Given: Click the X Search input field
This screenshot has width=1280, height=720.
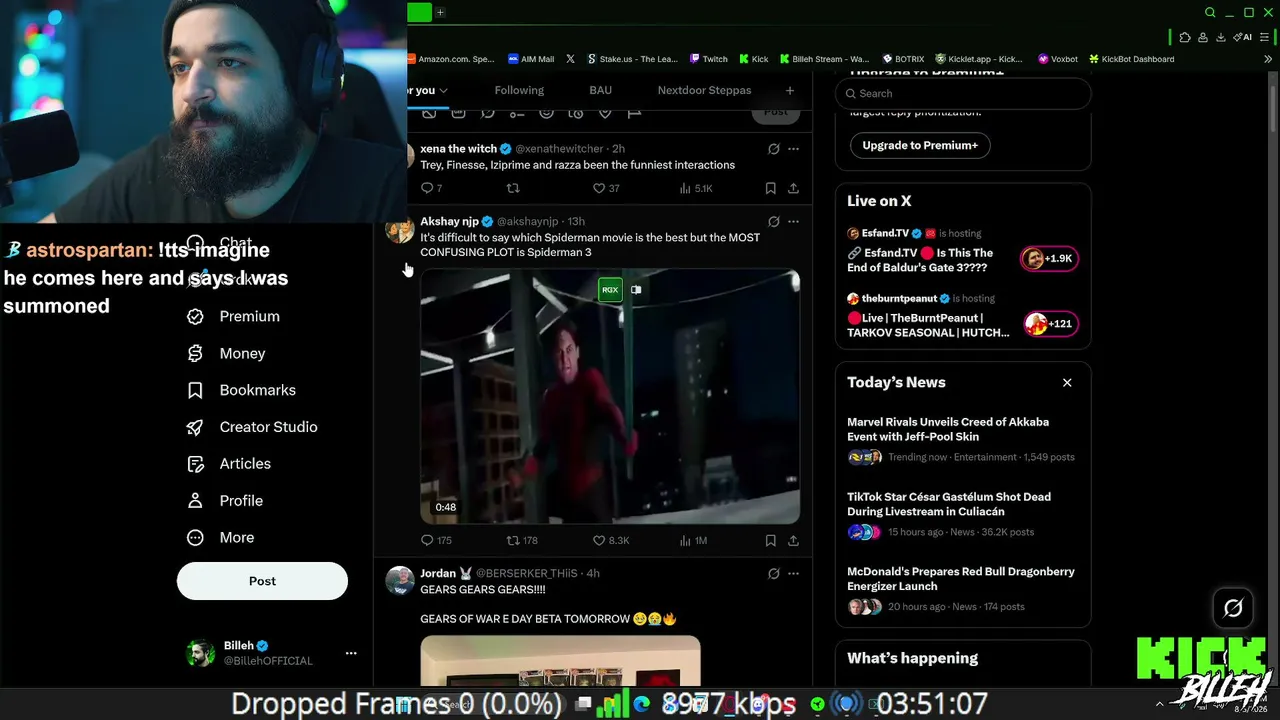Looking at the screenshot, I should [963, 93].
